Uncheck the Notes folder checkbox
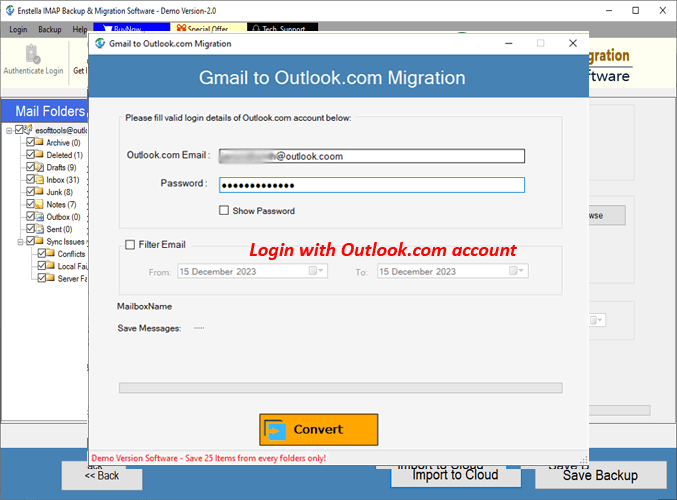 (30, 204)
